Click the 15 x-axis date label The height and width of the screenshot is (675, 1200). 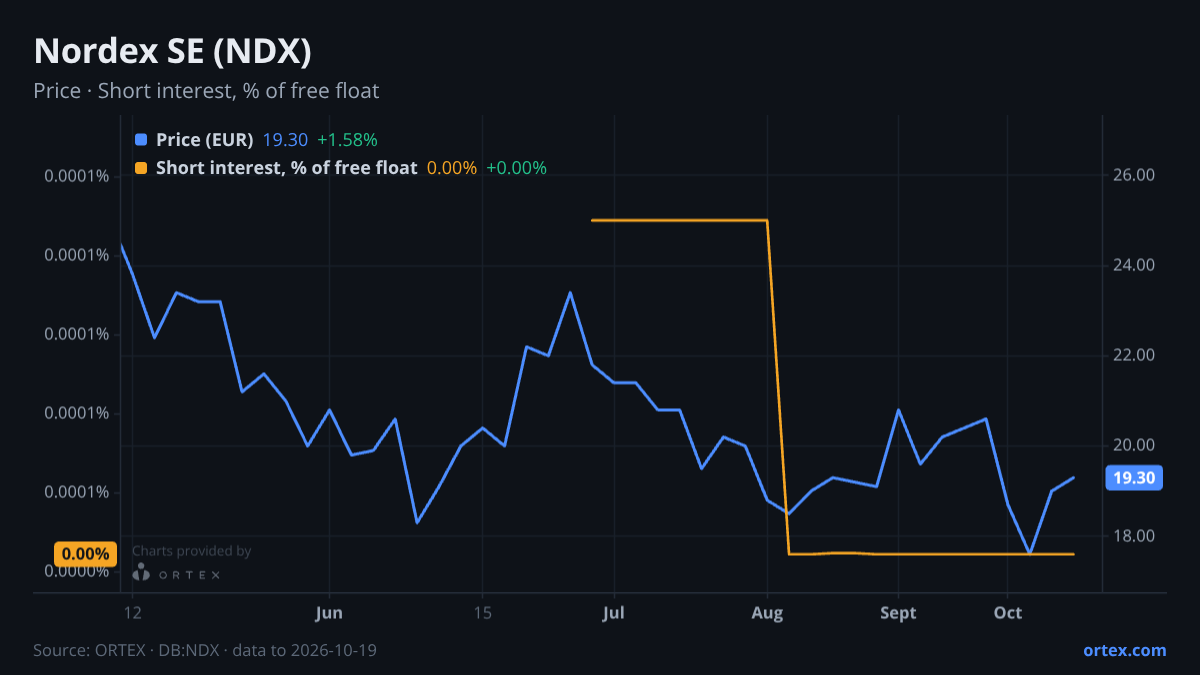pyautogui.click(x=482, y=613)
